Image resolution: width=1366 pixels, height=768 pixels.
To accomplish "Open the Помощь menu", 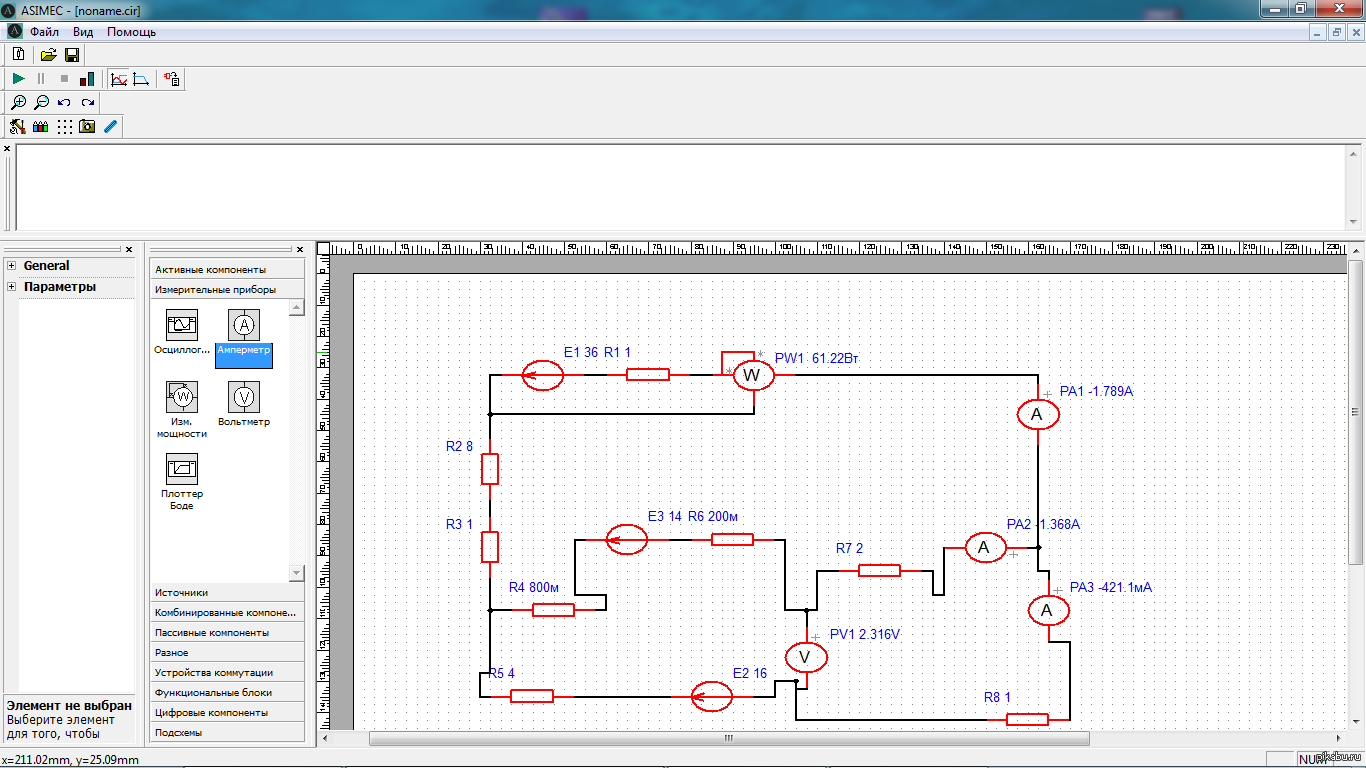I will tap(131, 32).
